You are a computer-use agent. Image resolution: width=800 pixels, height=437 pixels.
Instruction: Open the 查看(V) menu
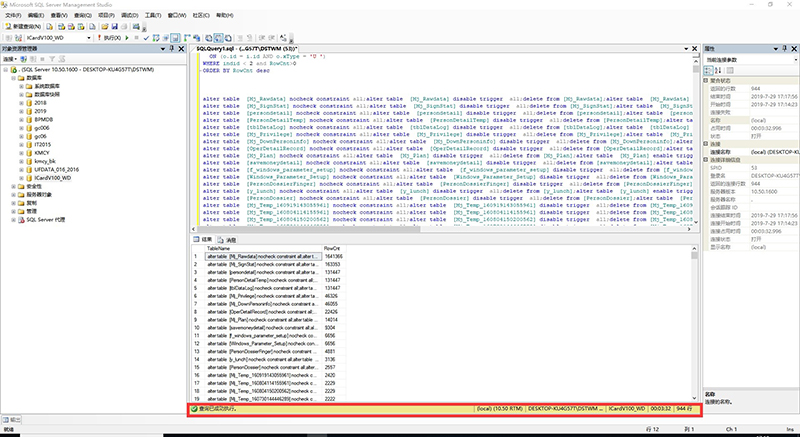59,15
